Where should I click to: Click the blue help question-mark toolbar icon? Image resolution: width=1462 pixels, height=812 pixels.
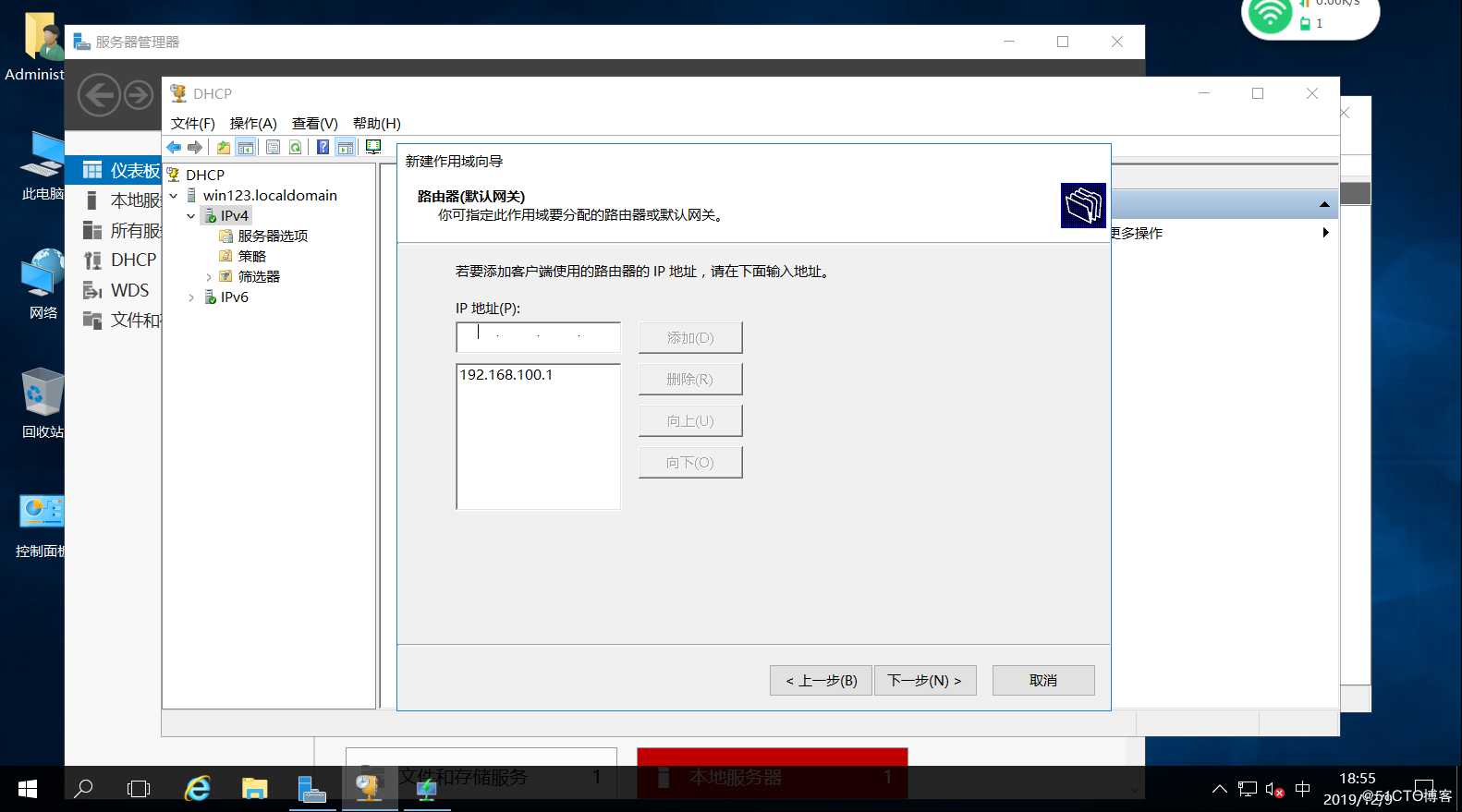pyautogui.click(x=323, y=147)
